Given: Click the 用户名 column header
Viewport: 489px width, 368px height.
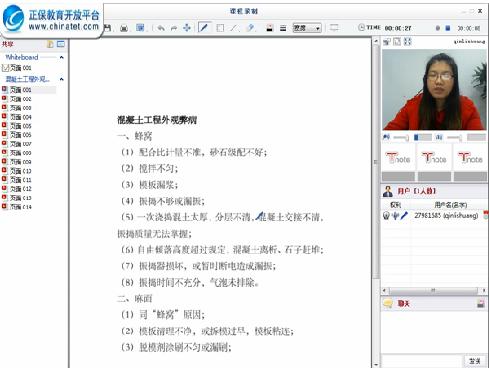Looking at the screenshot, I should pyautogui.click(x=450, y=205).
